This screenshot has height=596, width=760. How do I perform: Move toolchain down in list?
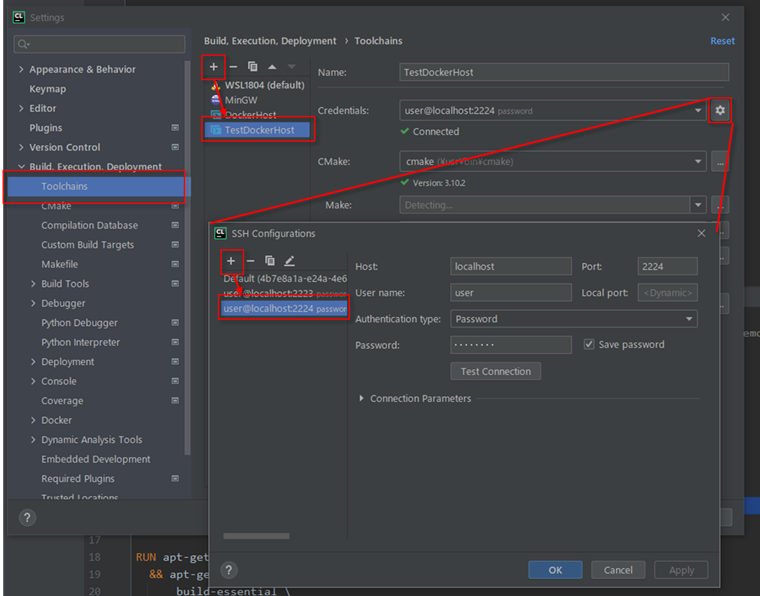[x=291, y=67]
